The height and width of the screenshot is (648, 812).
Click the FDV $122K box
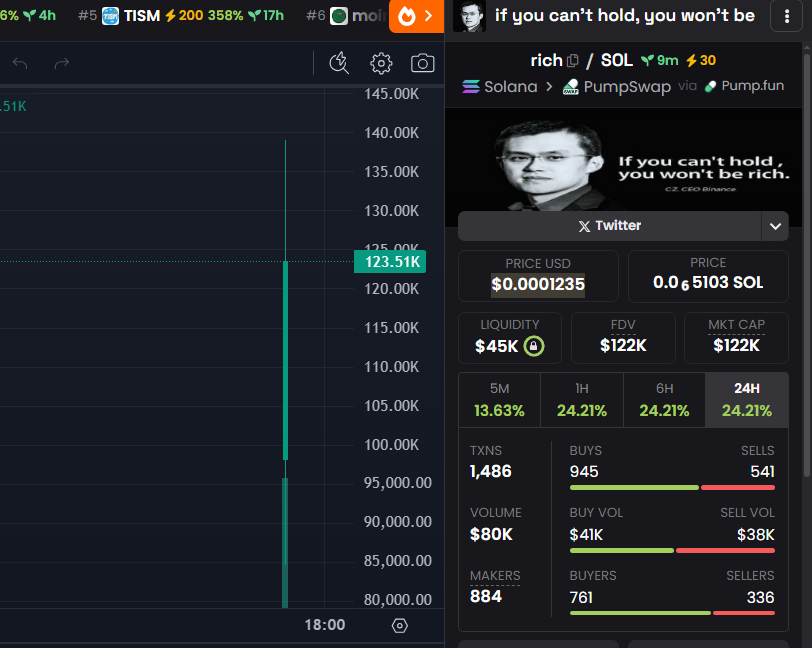point(623,338)
